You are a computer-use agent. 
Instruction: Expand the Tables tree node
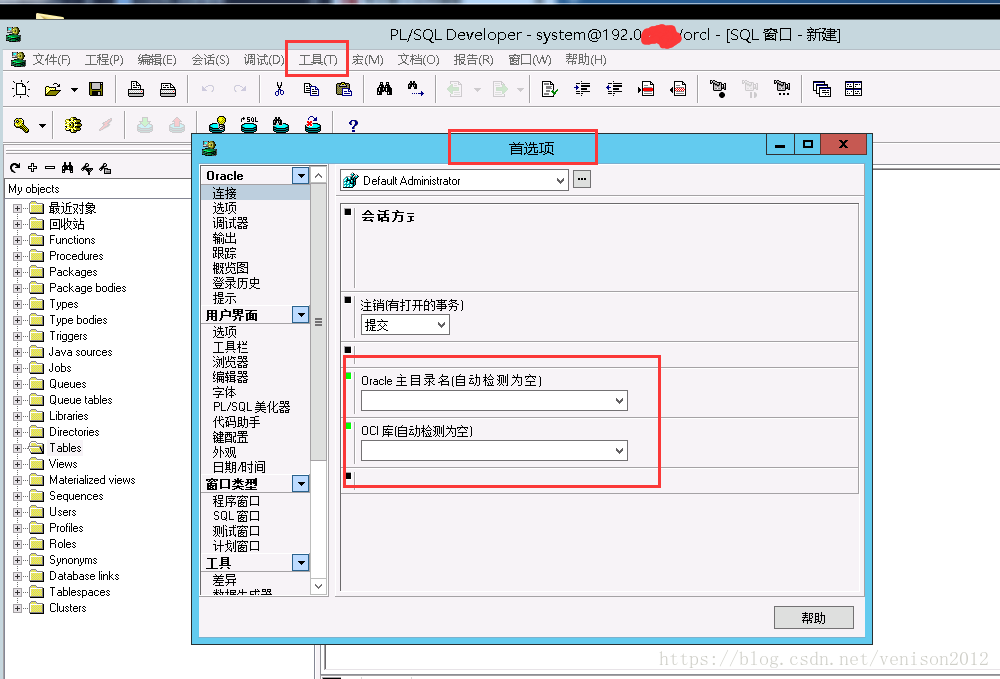(17, 448)
